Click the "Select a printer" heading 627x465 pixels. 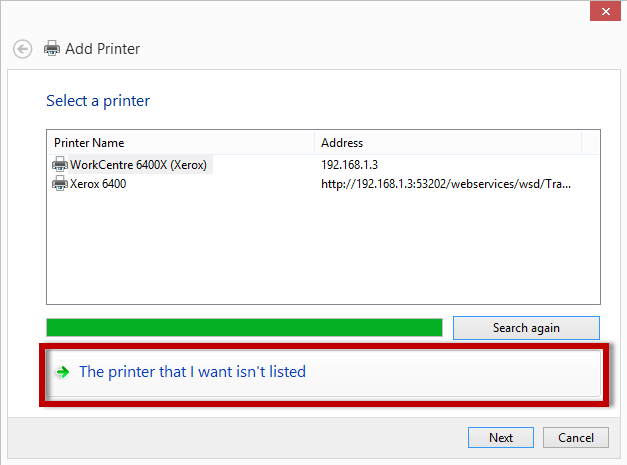98,101
